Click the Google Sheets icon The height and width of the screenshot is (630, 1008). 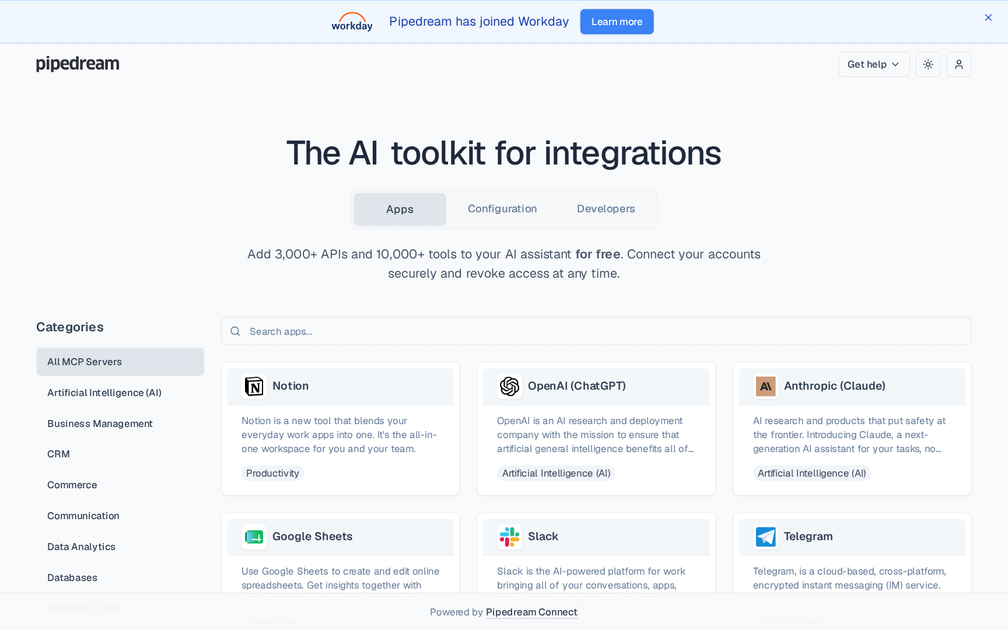coord(254,537)
